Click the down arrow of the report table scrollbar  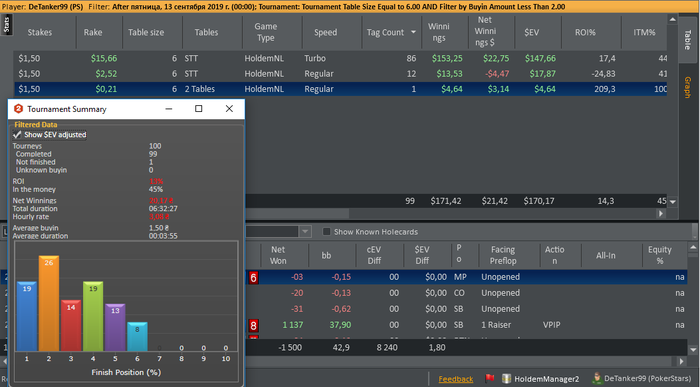pyautogui.click(x=673, y=202)
